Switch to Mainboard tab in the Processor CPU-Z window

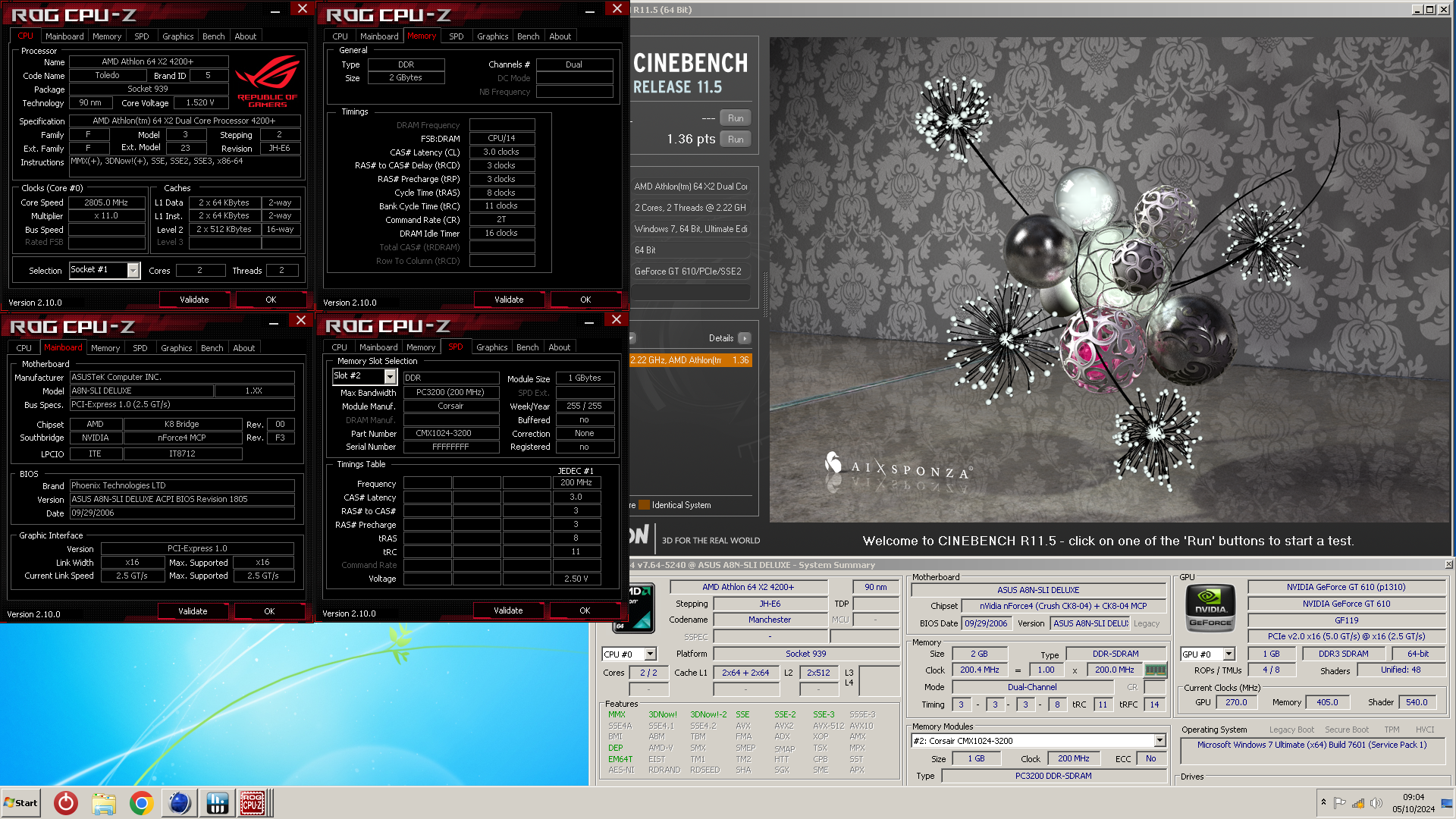point(64,36)
